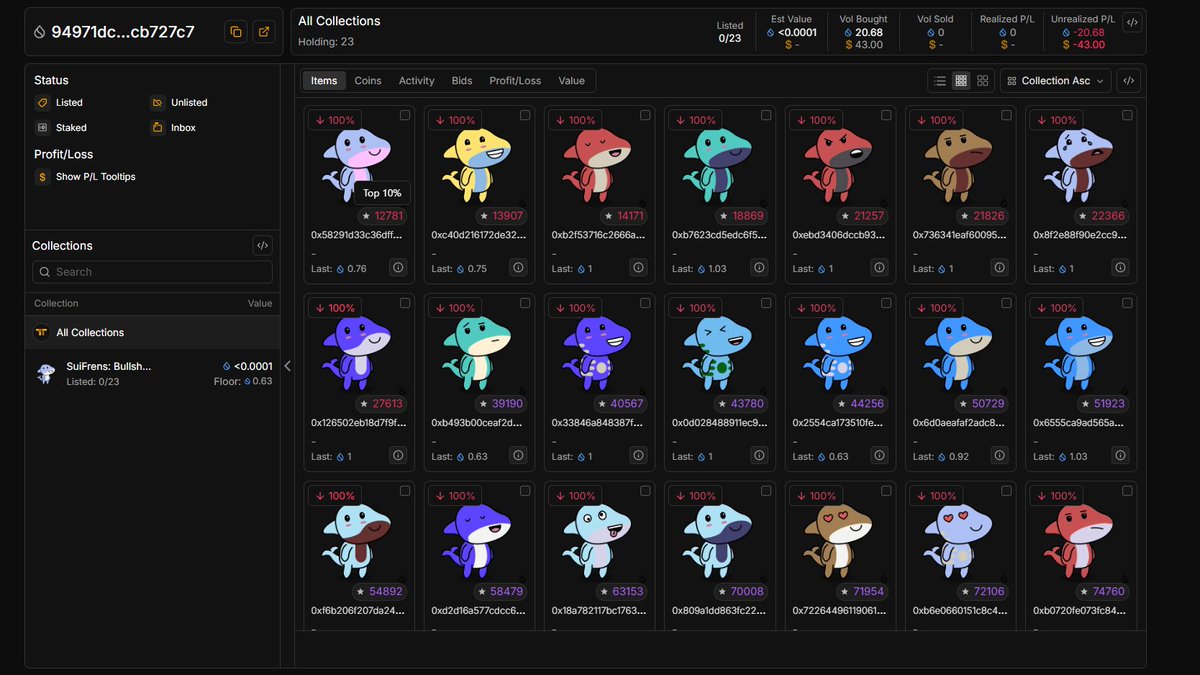This screenshot has width=1200, height=675.
Task: Open info icon for item 0x2554ca173510fe
Action: point(879,456)
